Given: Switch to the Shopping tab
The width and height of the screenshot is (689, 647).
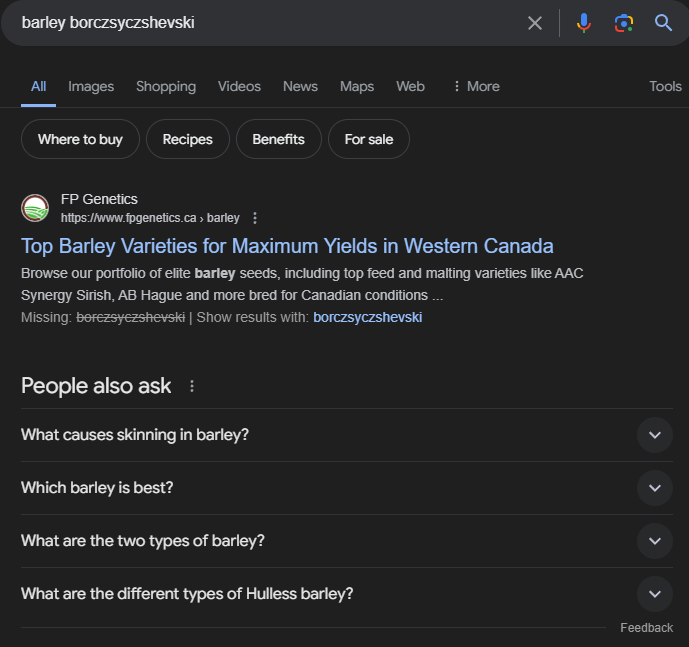Looking at the screenshot, I should (166, 86).
